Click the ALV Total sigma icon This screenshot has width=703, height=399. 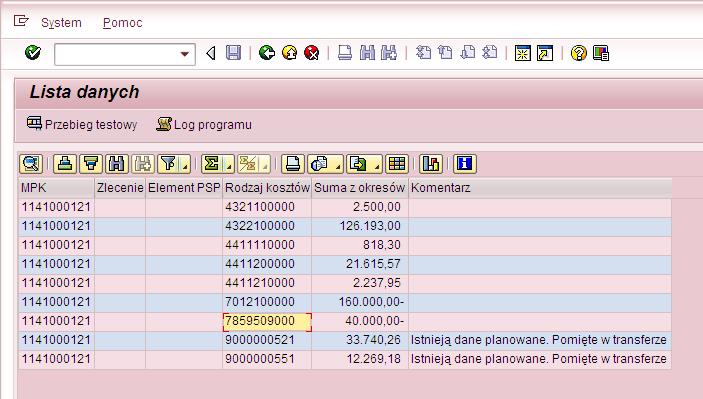click(x=212, y=164)
